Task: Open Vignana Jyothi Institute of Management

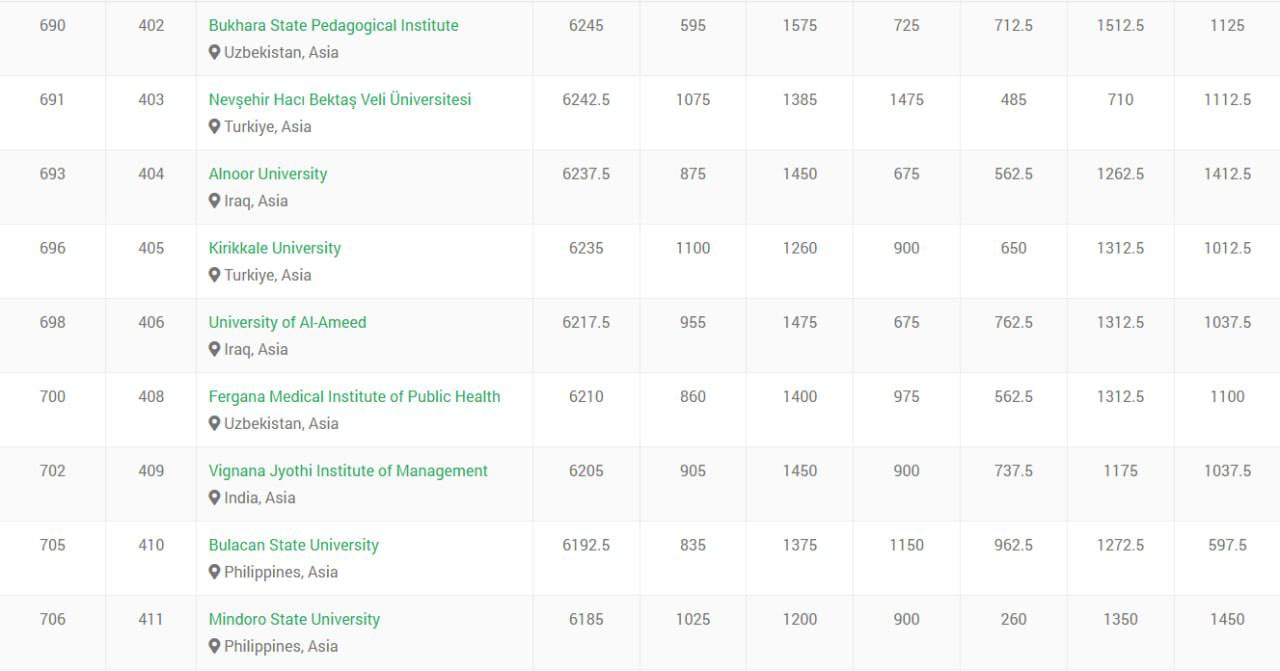Action: [x=348, y=471]
